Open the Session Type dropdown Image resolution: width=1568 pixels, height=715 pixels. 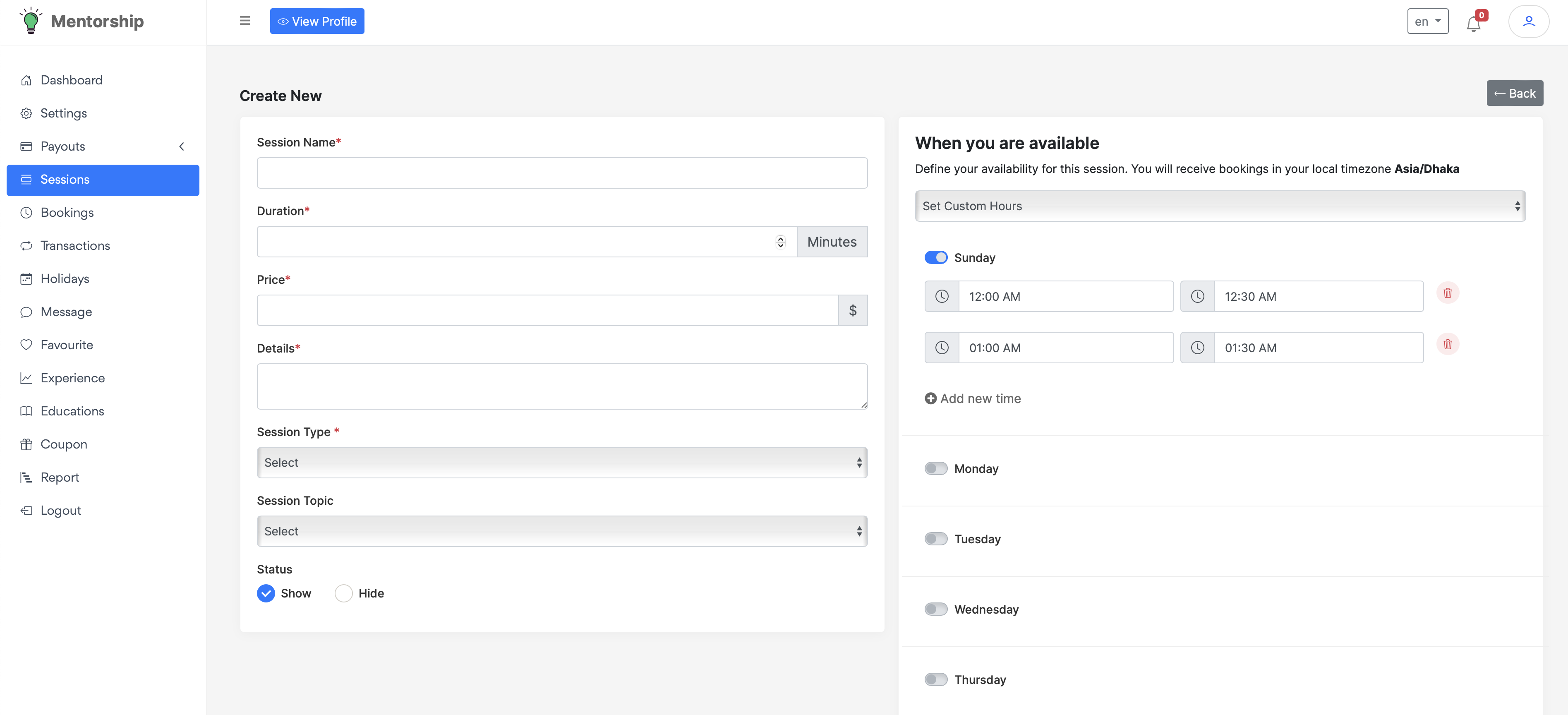[x=561, y=462]
